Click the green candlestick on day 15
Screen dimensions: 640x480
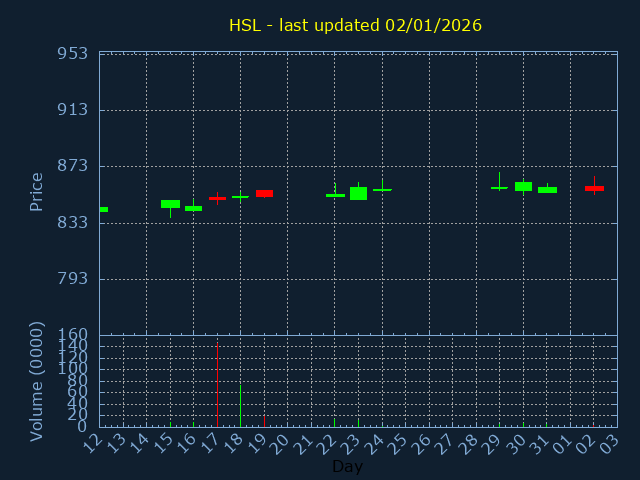[x=170, y=204]
